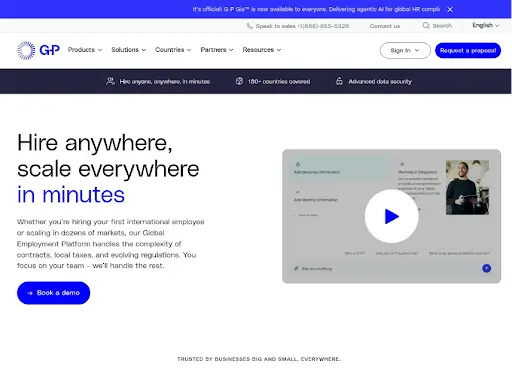Expand the Resources menu
This screenshot has height=383, width=512.
[262, 50]
